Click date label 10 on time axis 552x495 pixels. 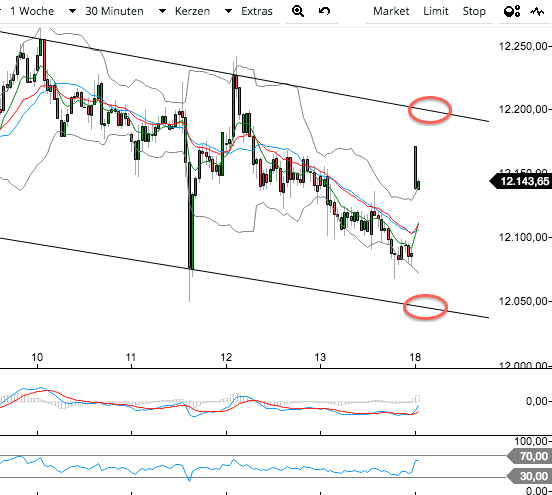pyautogui.click(x=37, y=357)
